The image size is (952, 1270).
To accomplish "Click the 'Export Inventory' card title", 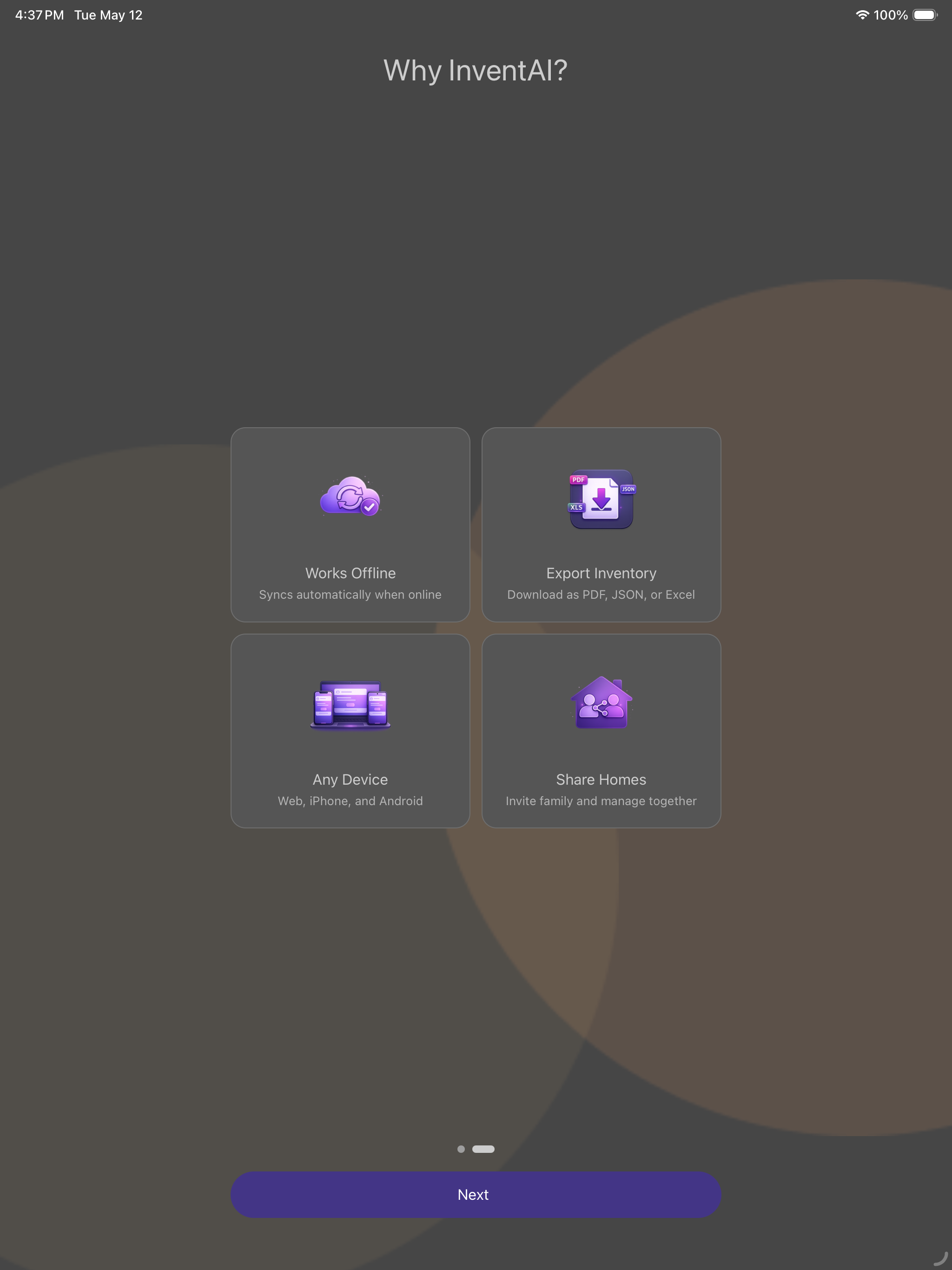I will [x=601, y=573].
